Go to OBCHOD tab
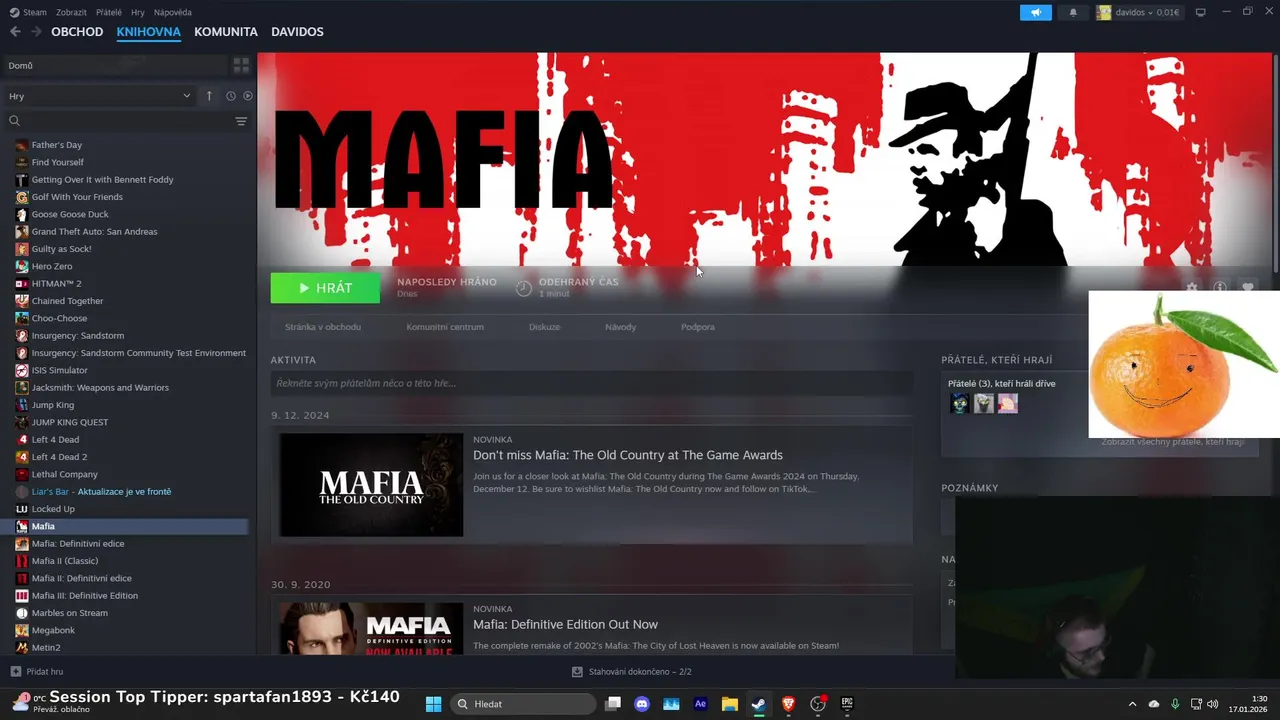Screen dimensions: 1280x720 [x=77, y=32]
